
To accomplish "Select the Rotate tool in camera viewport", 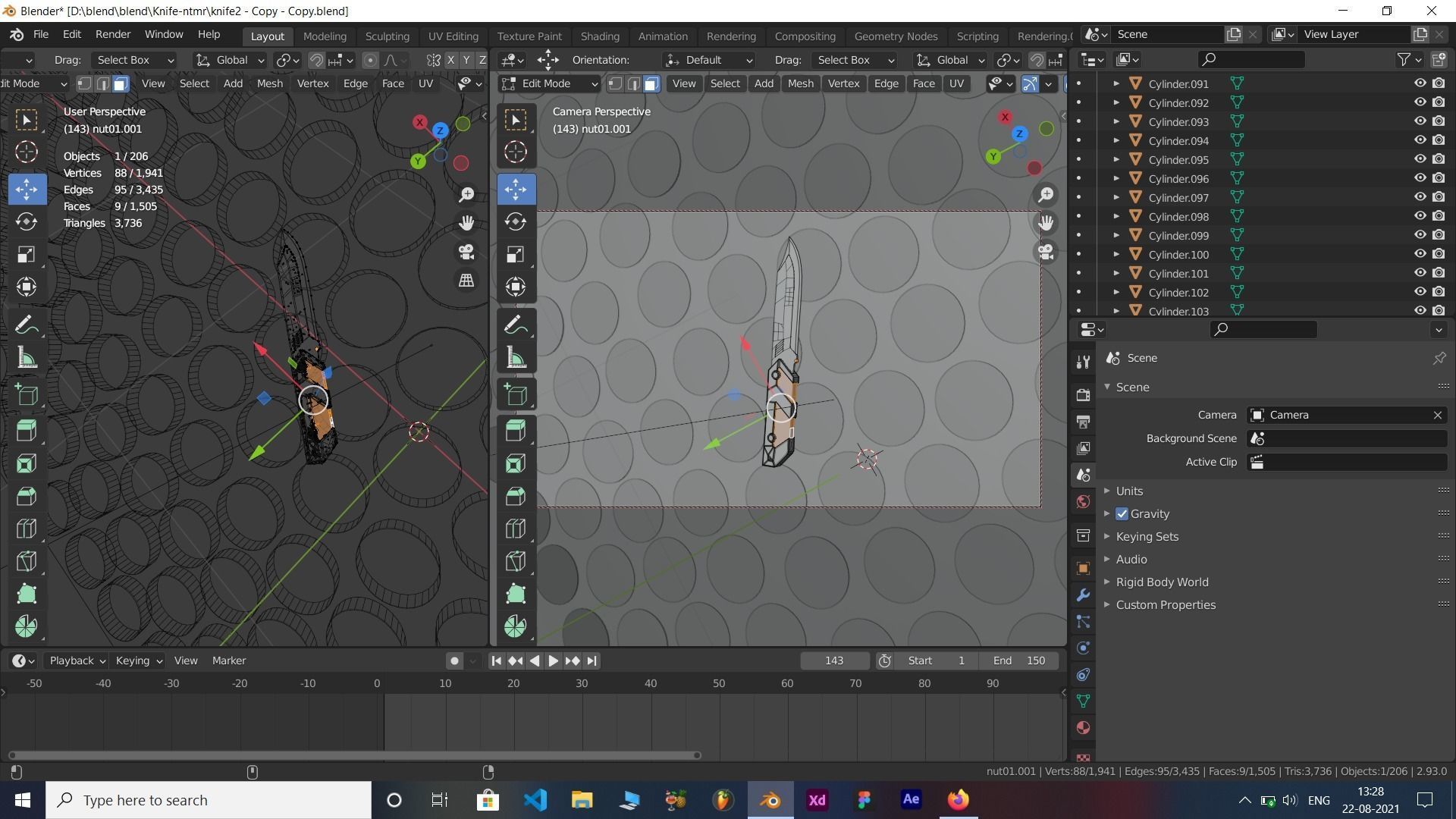I will click(x=516, y=221).
